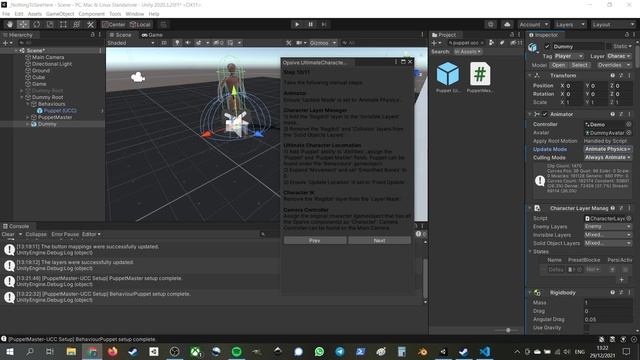The image size is (640, 360).
Task: Filter Project search by label icon
Action: click(502, 42)
